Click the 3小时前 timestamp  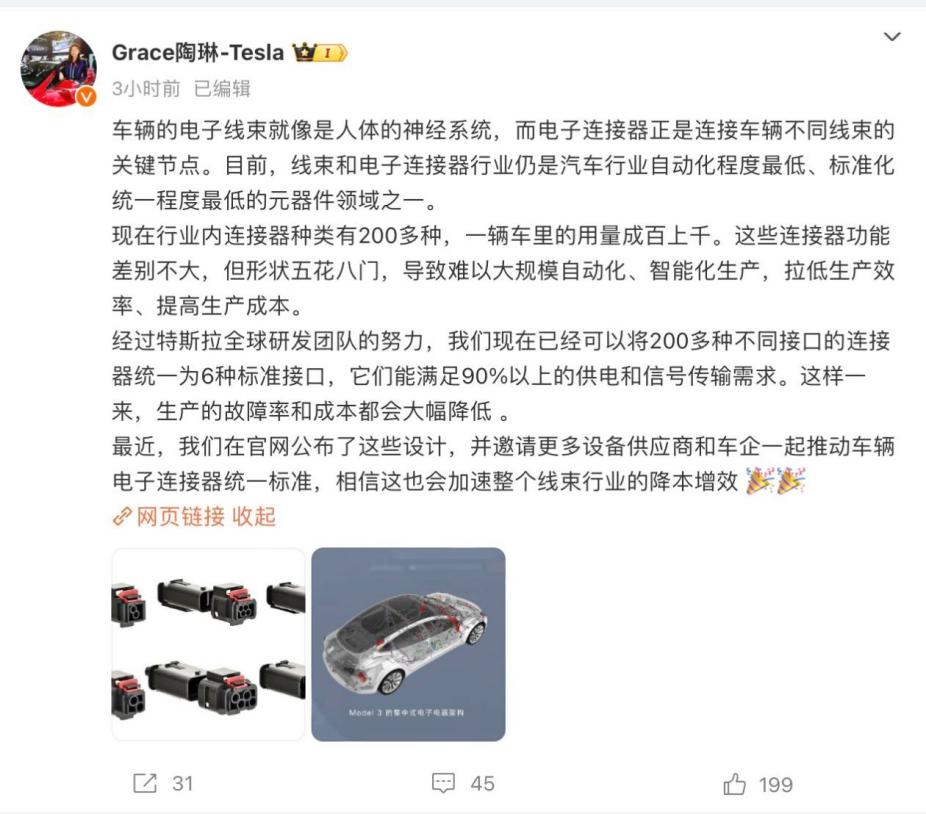tap(146, 89)
